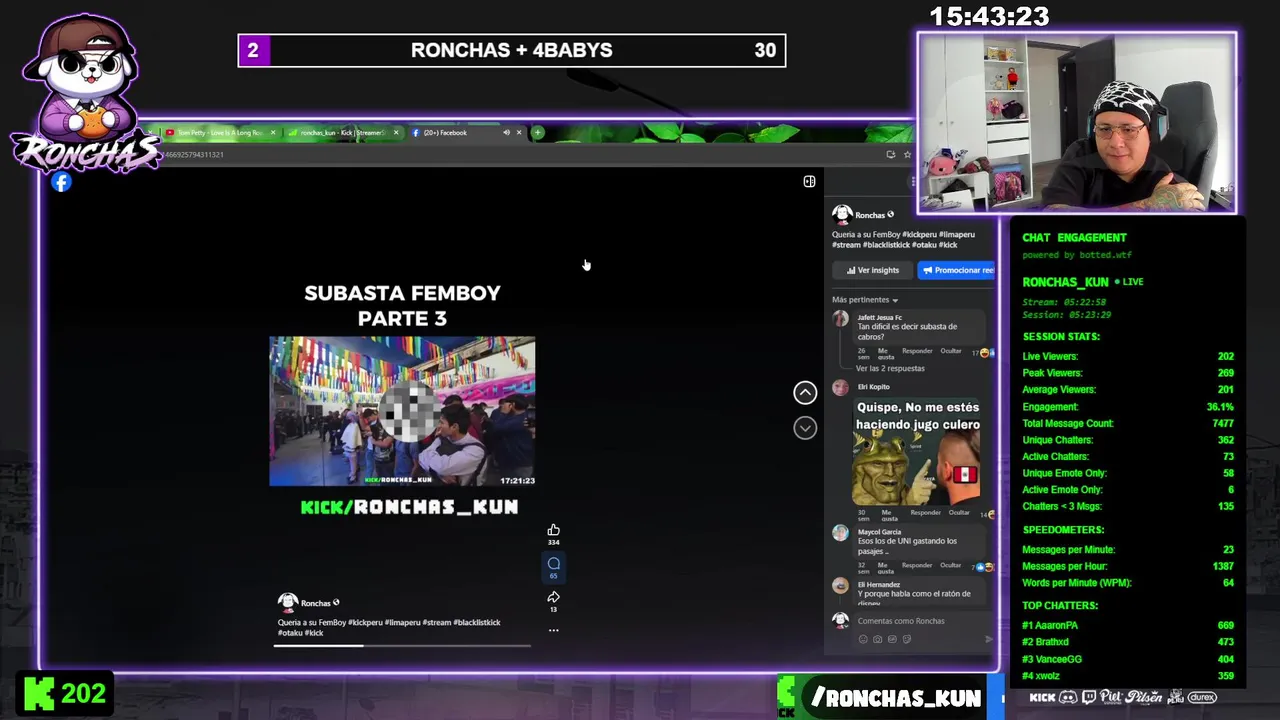The width and height of the screenshot is (1280, 720).
Task: Open Eli Hernandez profile picture
Action: coord(840,586)
